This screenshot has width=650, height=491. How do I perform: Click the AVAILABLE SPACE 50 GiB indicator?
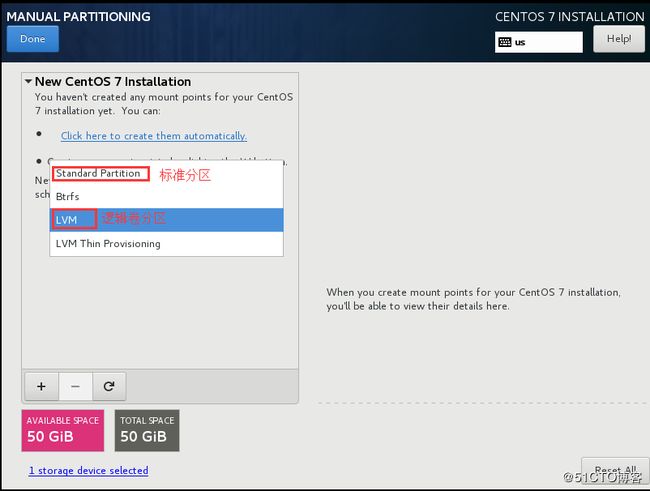(63, 430)
